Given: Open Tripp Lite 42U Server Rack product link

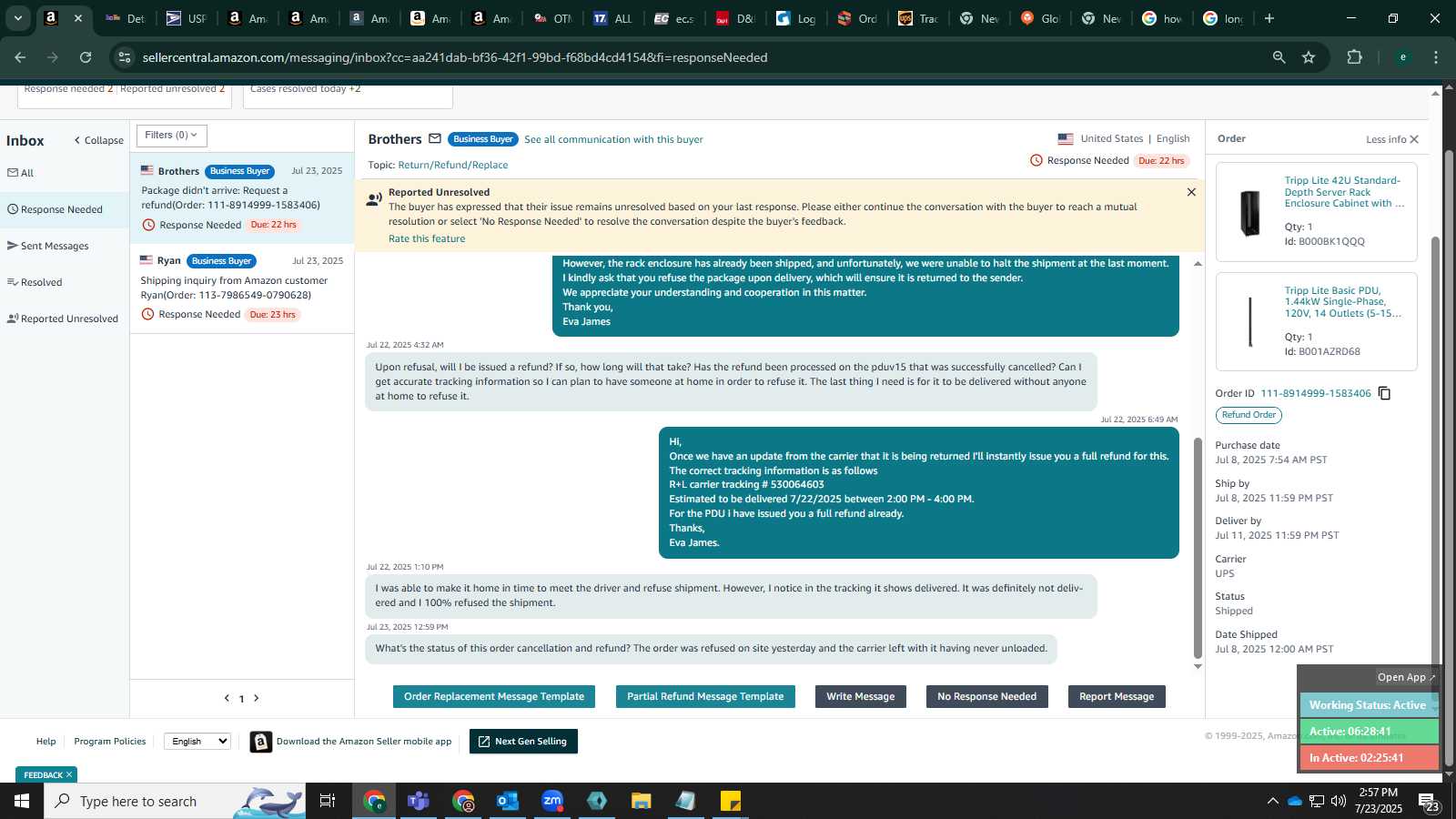Looking at the screenshot, I should 1344,192.
